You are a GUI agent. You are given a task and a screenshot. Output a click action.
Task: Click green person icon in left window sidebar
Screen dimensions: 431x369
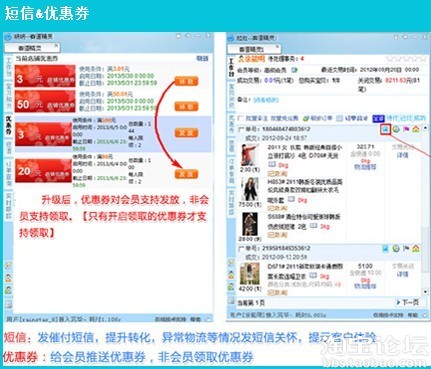[8, 289]
